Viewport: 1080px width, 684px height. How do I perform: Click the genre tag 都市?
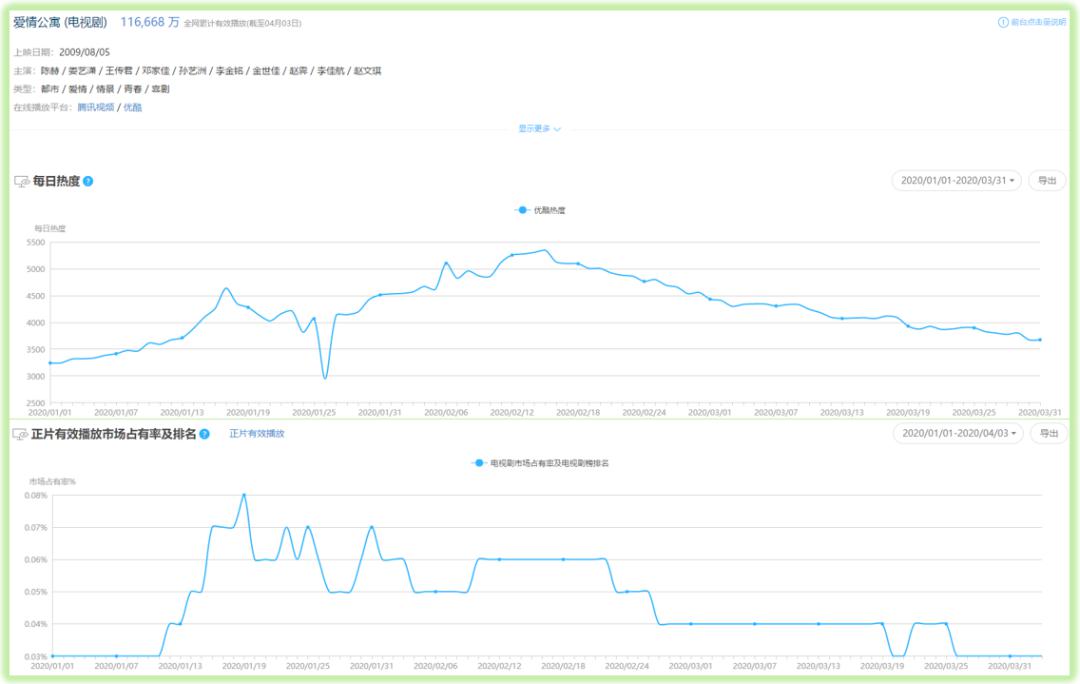pyautogui.click(x=50, y=89)
